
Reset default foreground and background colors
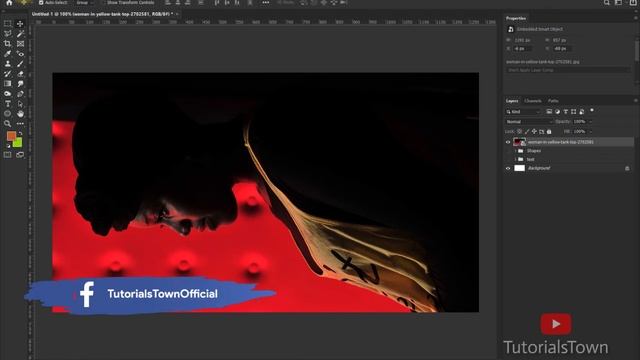pyautogui.click(x=8, y=146)
